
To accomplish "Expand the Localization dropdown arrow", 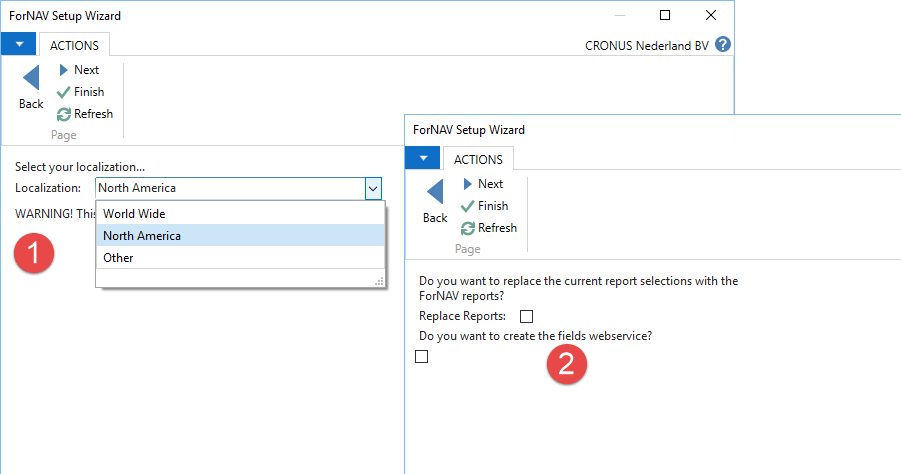I will pyautogui.click(x=373, y=188).
